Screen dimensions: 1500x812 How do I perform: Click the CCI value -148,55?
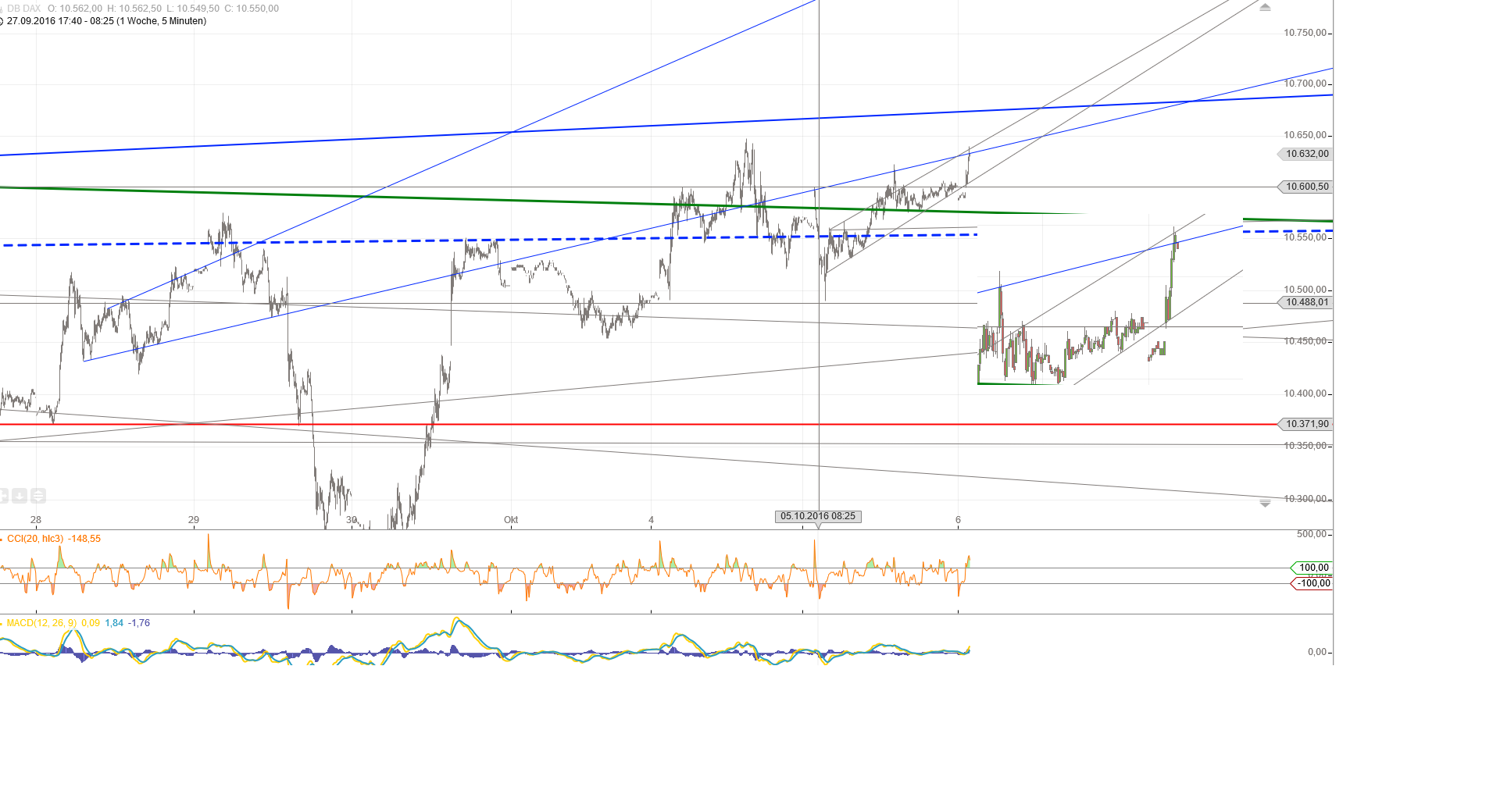(84, 539)
